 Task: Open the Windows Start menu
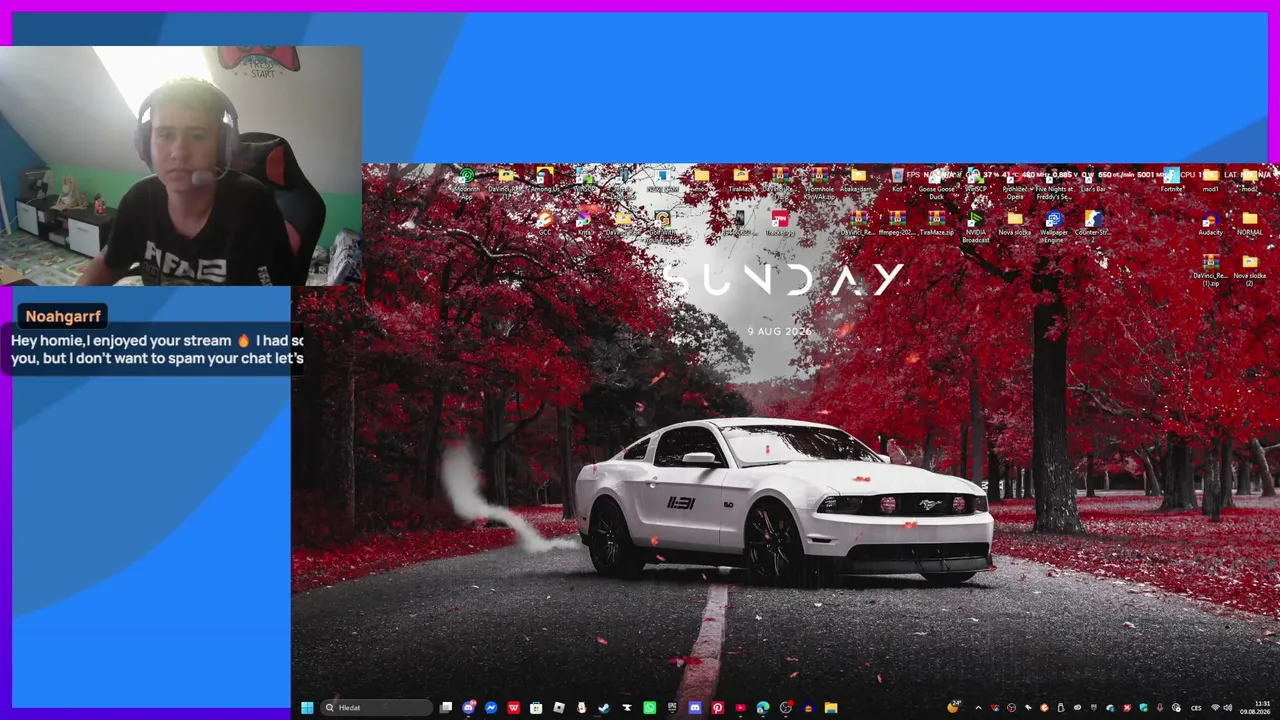point(307,708)
